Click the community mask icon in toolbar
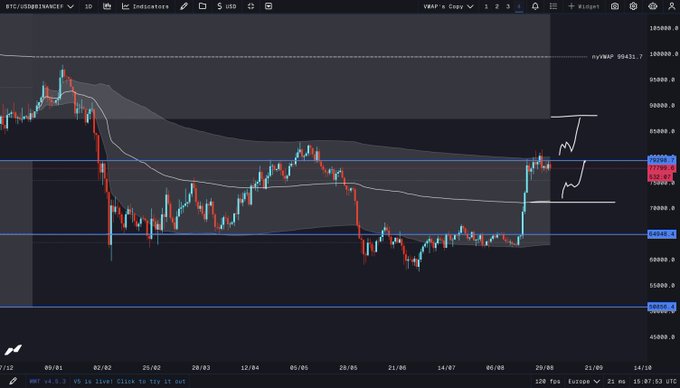Screen dimensions: 680x388 pos(652,6)
